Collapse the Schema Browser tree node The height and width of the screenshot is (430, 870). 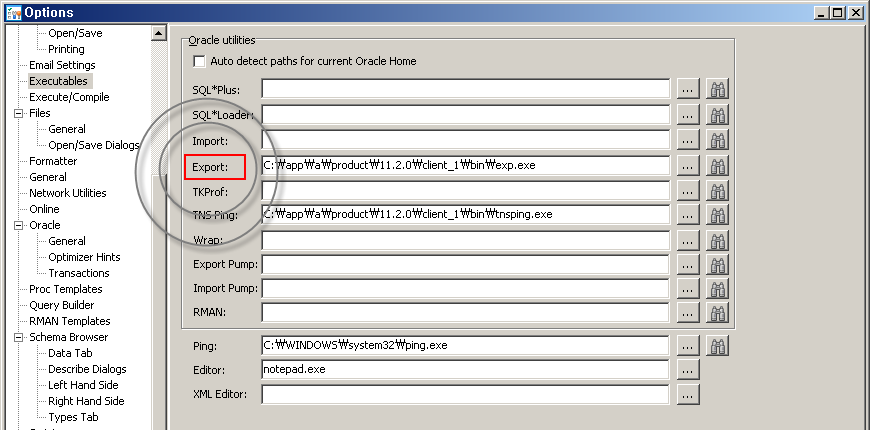(x=19, y=337)
